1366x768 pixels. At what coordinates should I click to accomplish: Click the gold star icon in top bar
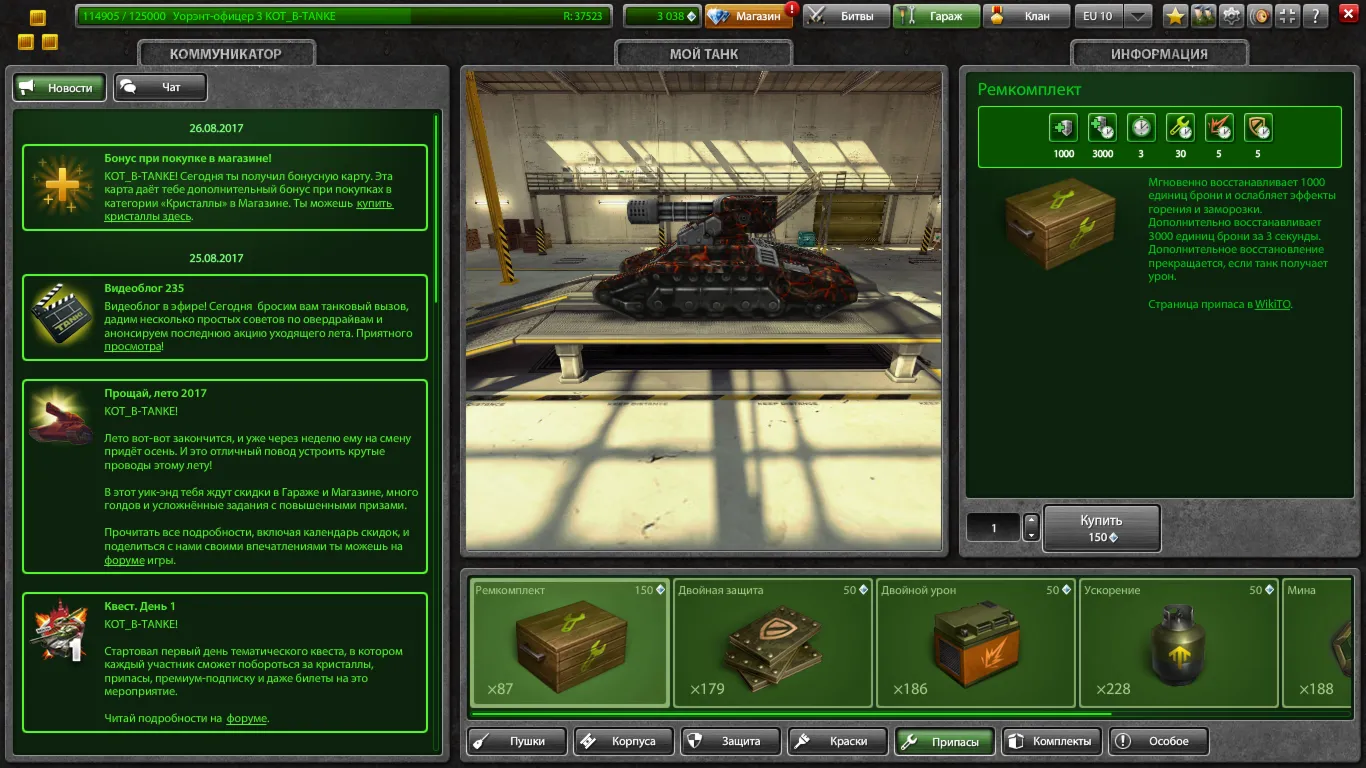[x=1175, y=16]
